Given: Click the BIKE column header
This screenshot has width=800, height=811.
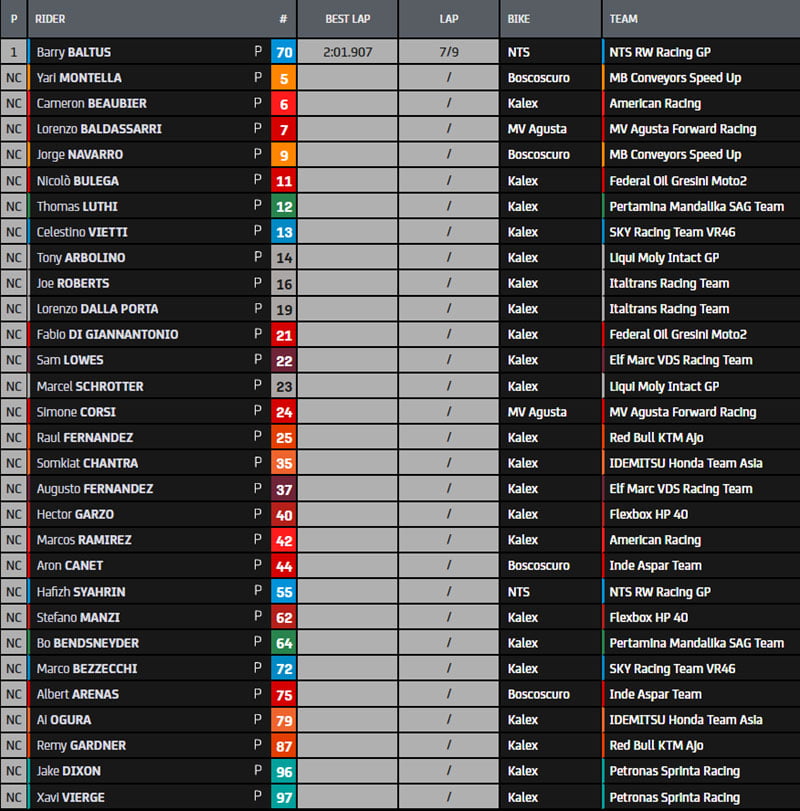Looking at the screenshot, I should pyautogui.click(x=521, y=19).
